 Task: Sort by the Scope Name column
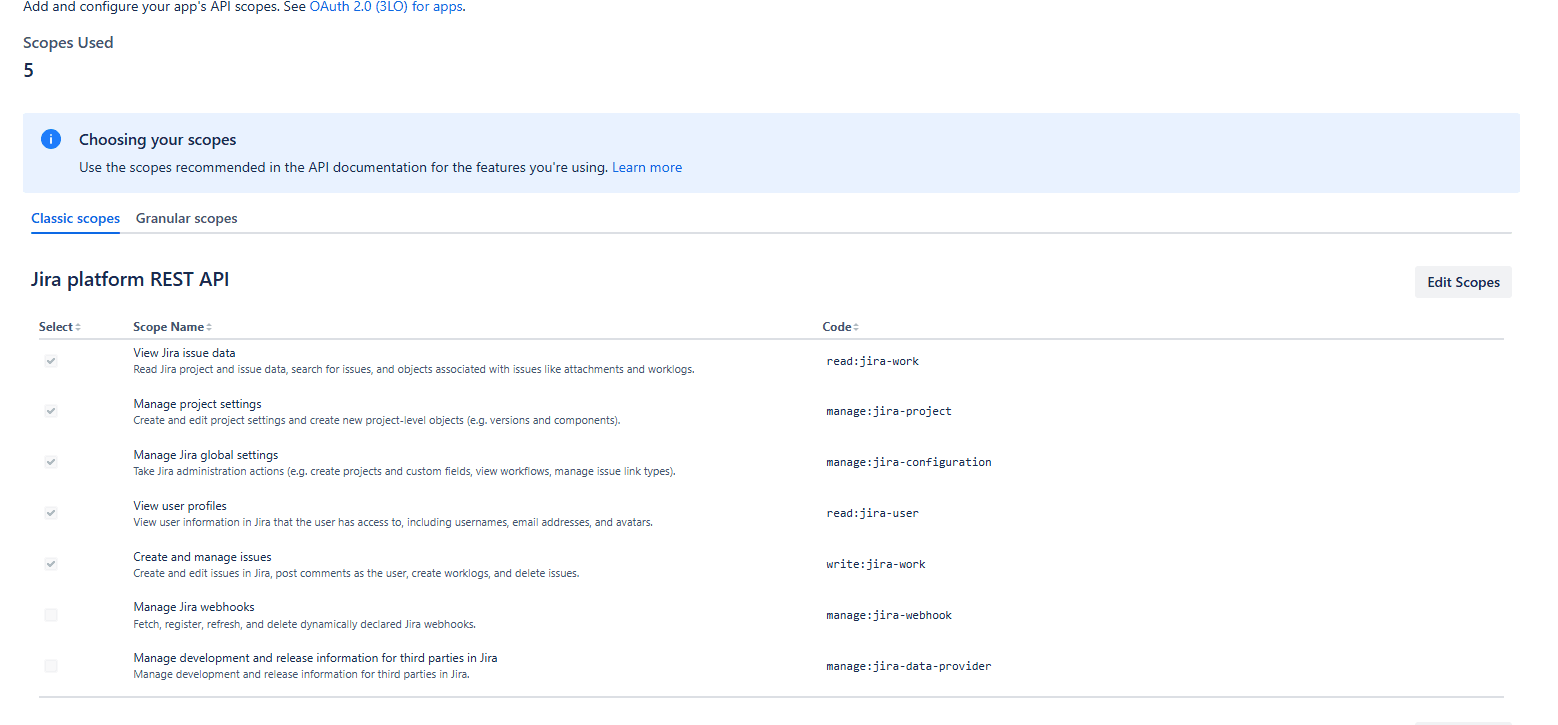(208, 326)
